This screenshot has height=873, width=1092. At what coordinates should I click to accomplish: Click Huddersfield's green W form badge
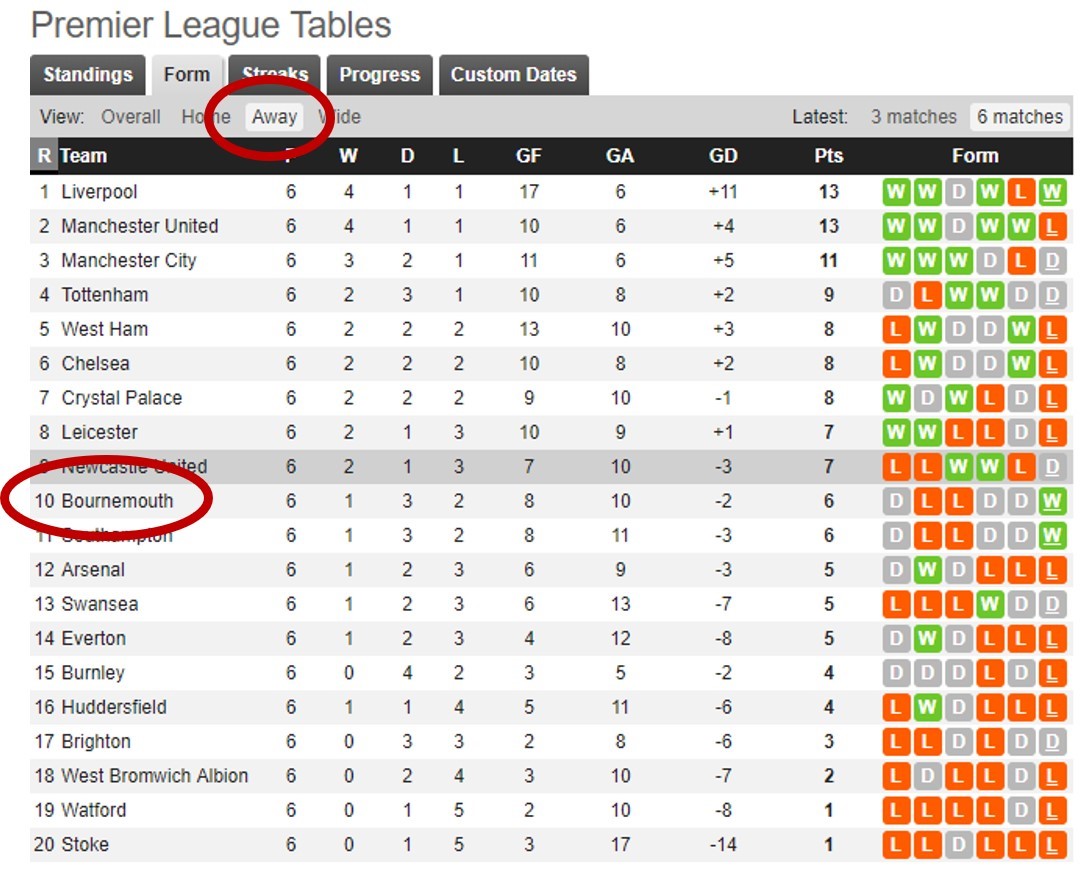926,707
